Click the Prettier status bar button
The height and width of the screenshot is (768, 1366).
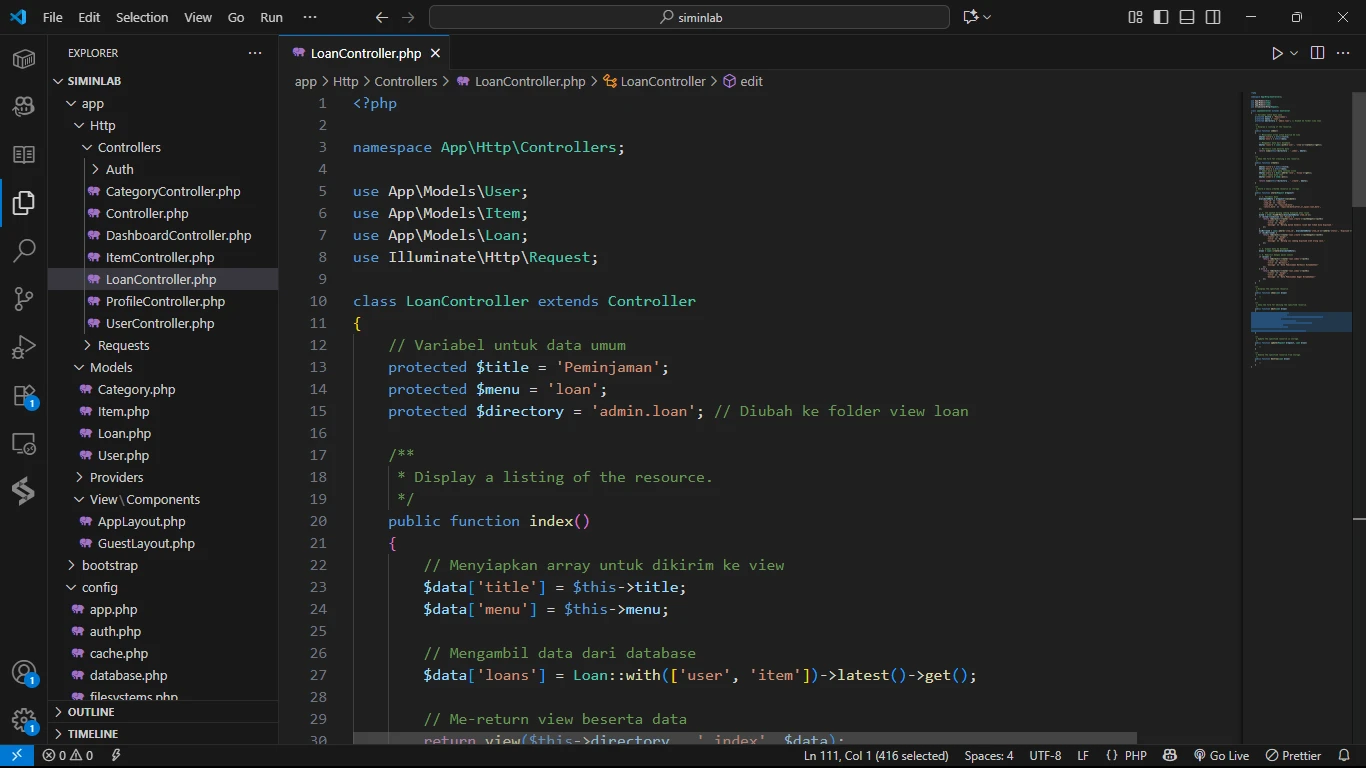(x=1294, y=756)
